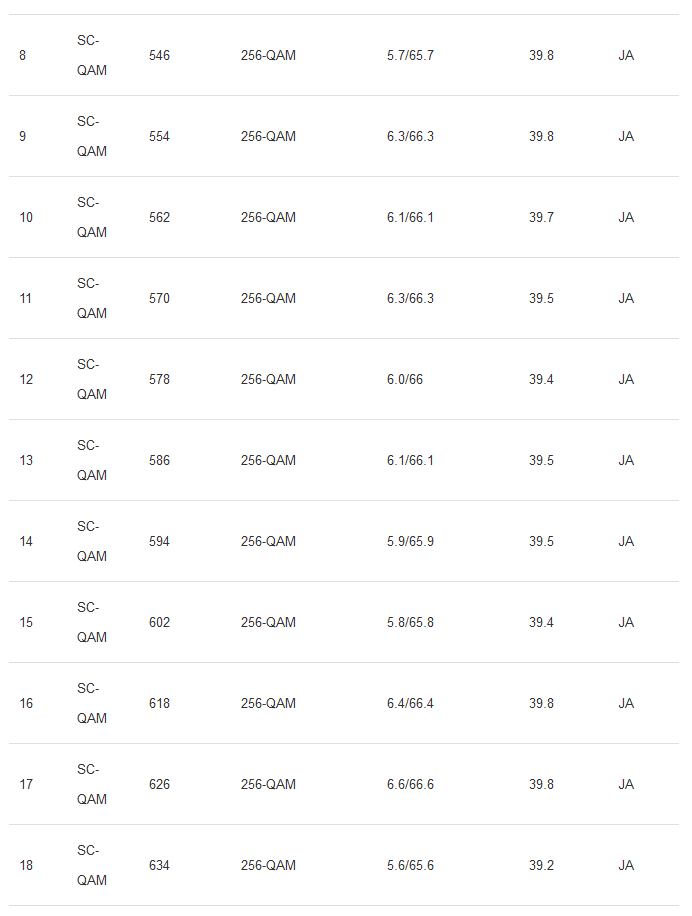Select the frequency cell showing 570
692x916 pixels.
click(159, 298)
